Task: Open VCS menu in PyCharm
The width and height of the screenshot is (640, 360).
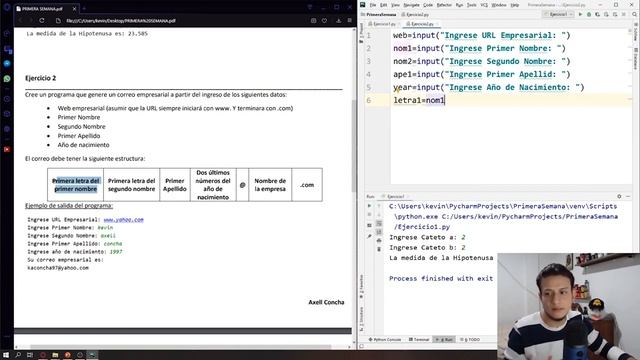Action: [484, 5]
